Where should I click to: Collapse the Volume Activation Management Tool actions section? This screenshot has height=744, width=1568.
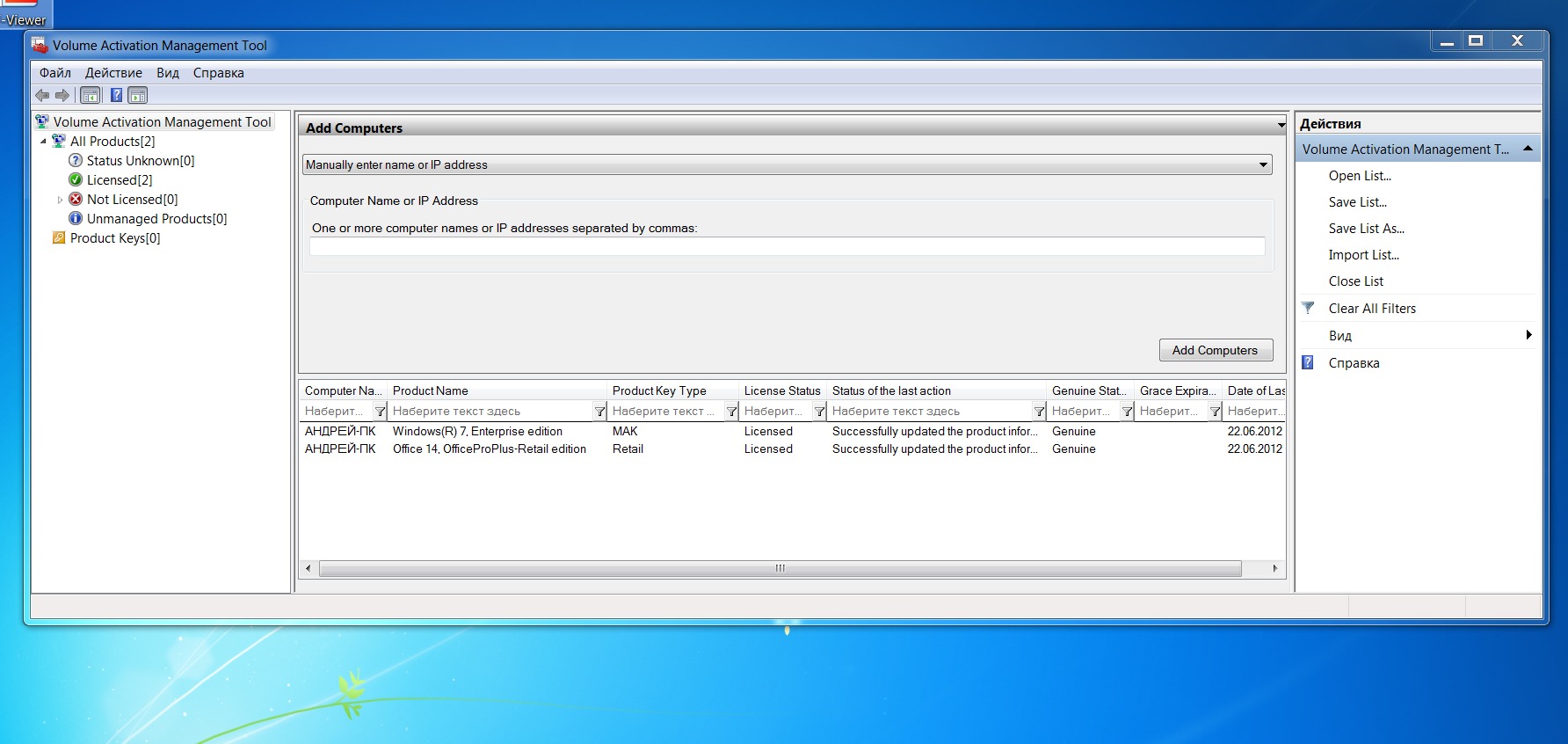(1528, 149)
